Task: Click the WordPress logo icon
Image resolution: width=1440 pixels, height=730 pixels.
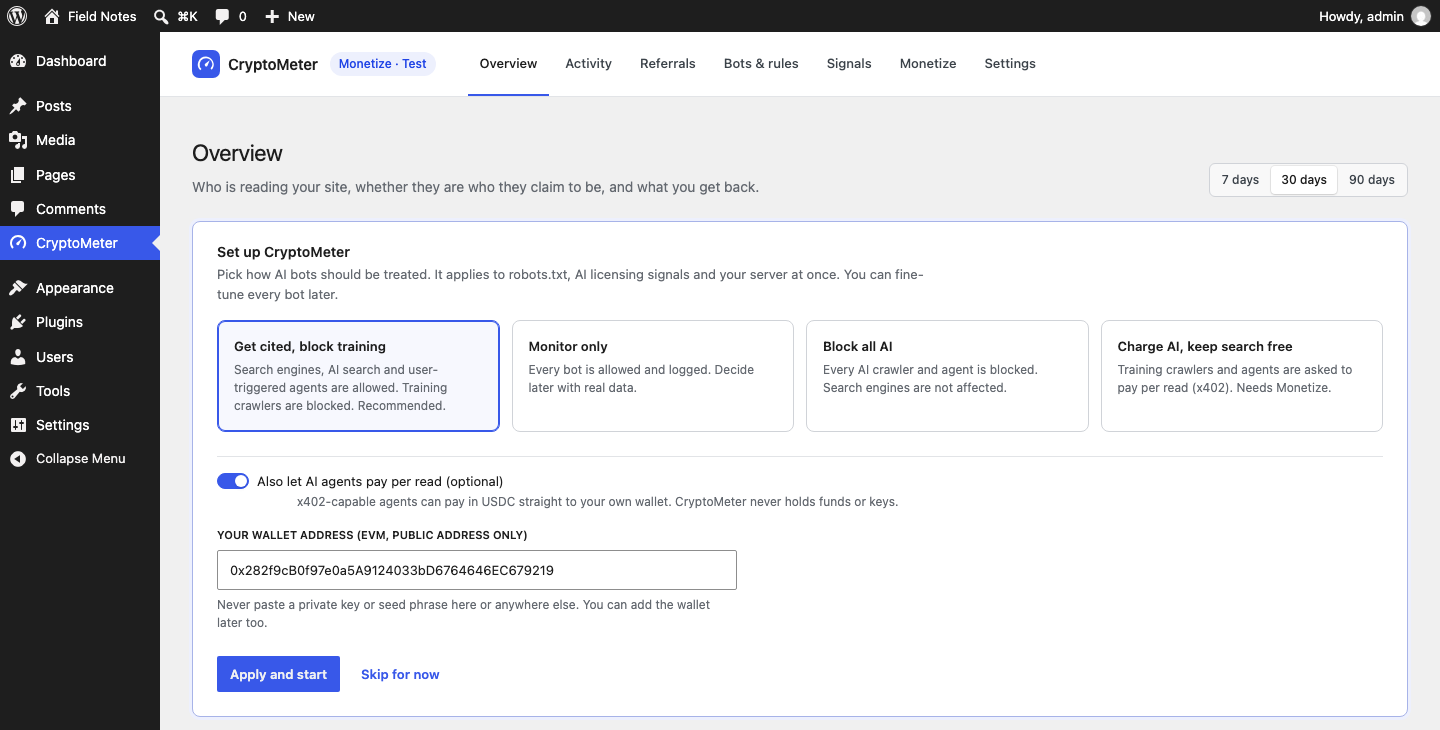Action: click(x=17, y=16)
